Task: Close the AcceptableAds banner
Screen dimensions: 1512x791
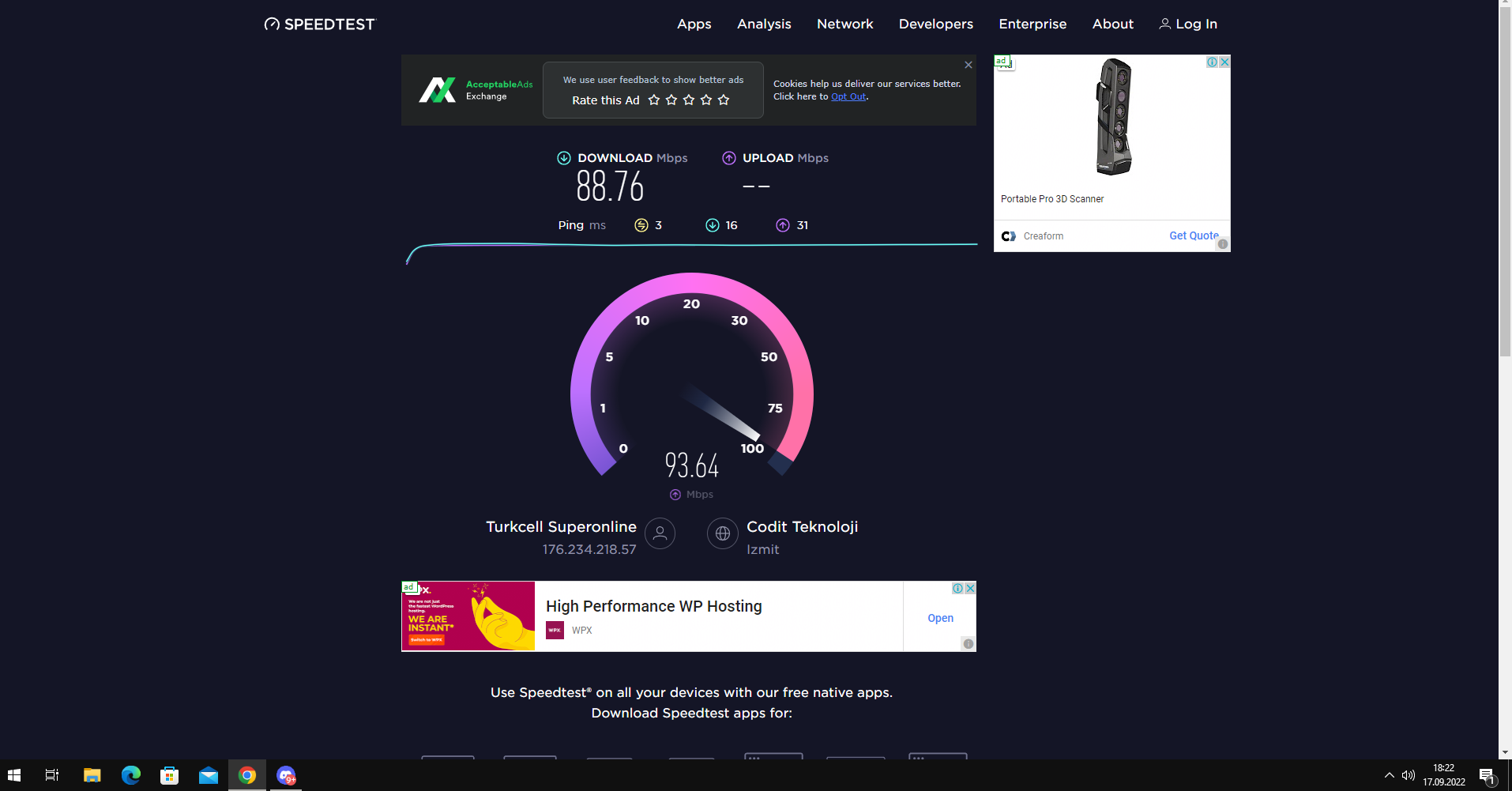Action: point(969,65)
